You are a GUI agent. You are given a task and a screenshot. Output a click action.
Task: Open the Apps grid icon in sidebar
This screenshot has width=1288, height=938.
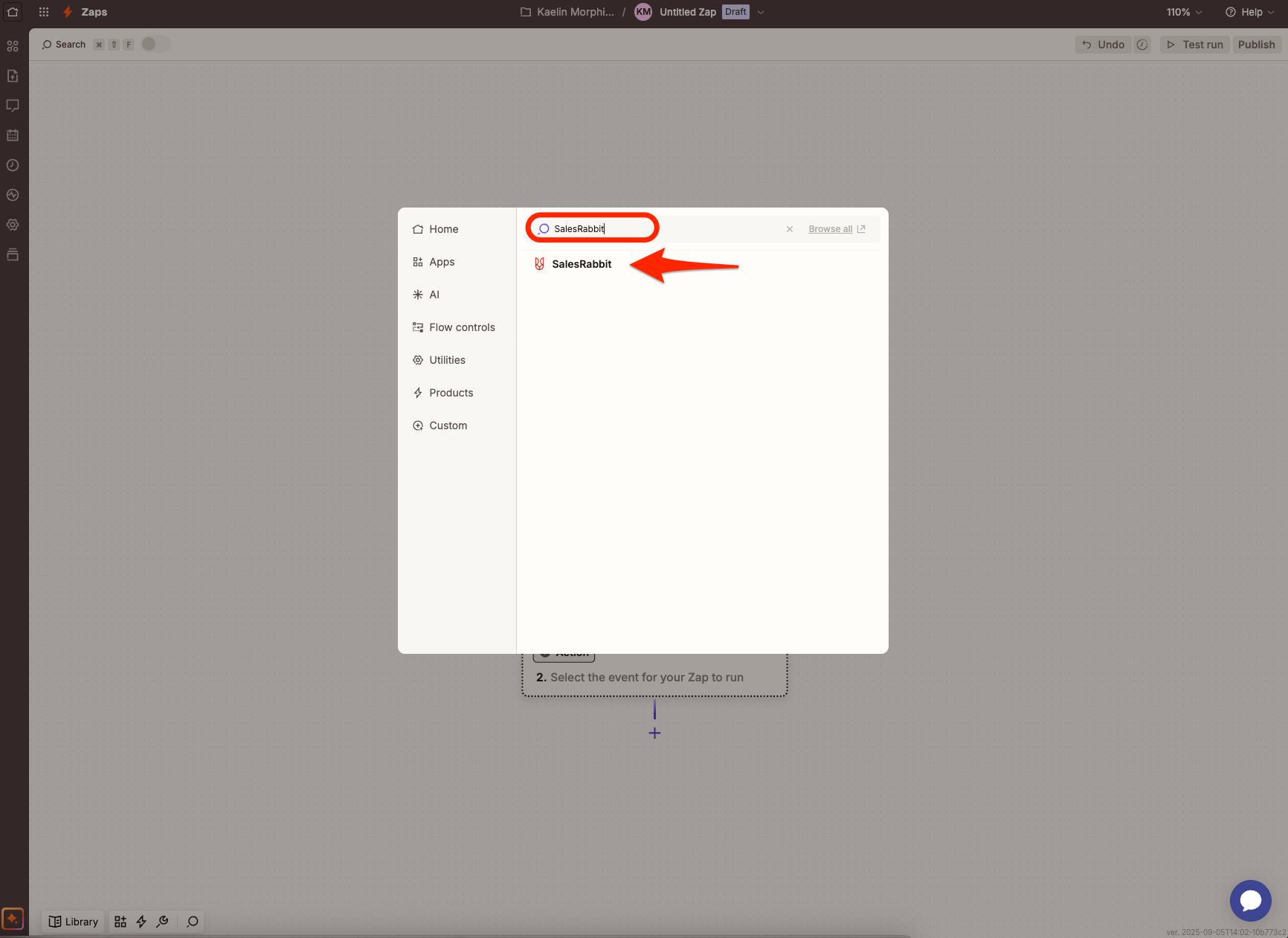click(12, 45)
